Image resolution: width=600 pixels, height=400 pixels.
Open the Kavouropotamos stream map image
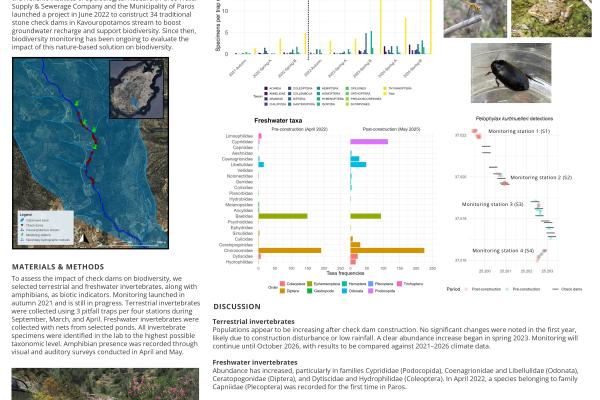(90, 153)
